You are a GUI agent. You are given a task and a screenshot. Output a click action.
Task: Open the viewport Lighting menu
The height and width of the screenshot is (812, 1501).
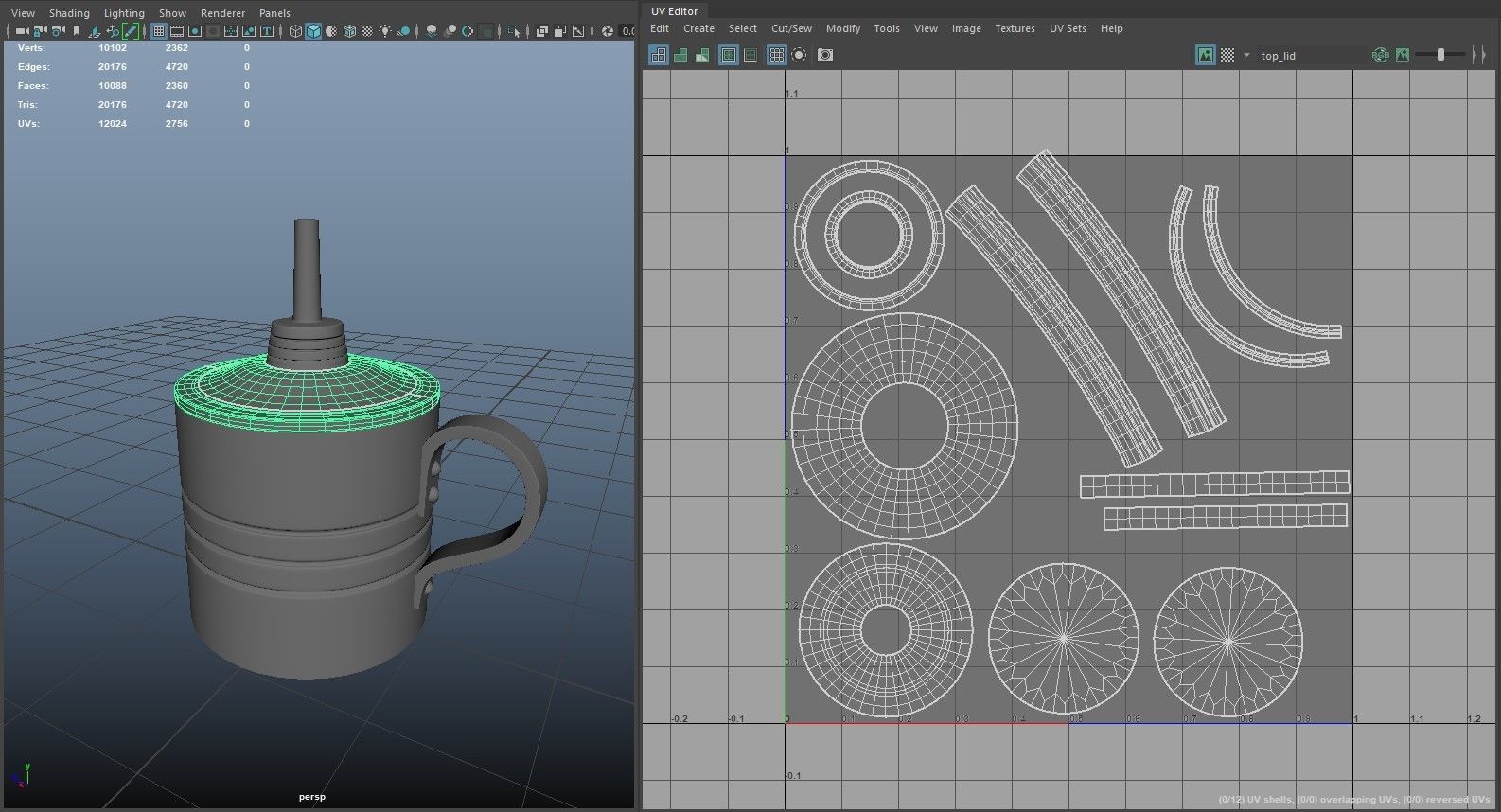(x=124, y=13)
